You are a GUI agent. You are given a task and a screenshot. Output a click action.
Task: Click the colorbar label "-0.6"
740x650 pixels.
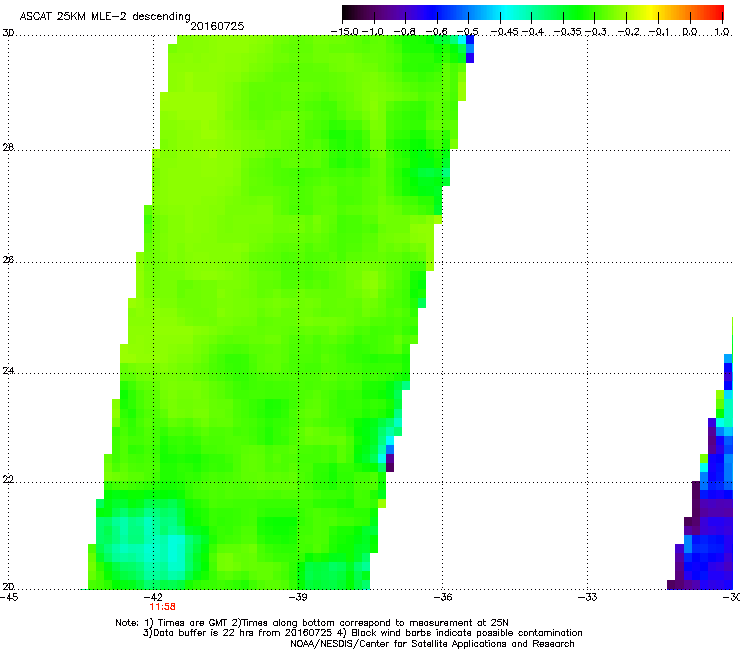(x=437, y=32)
